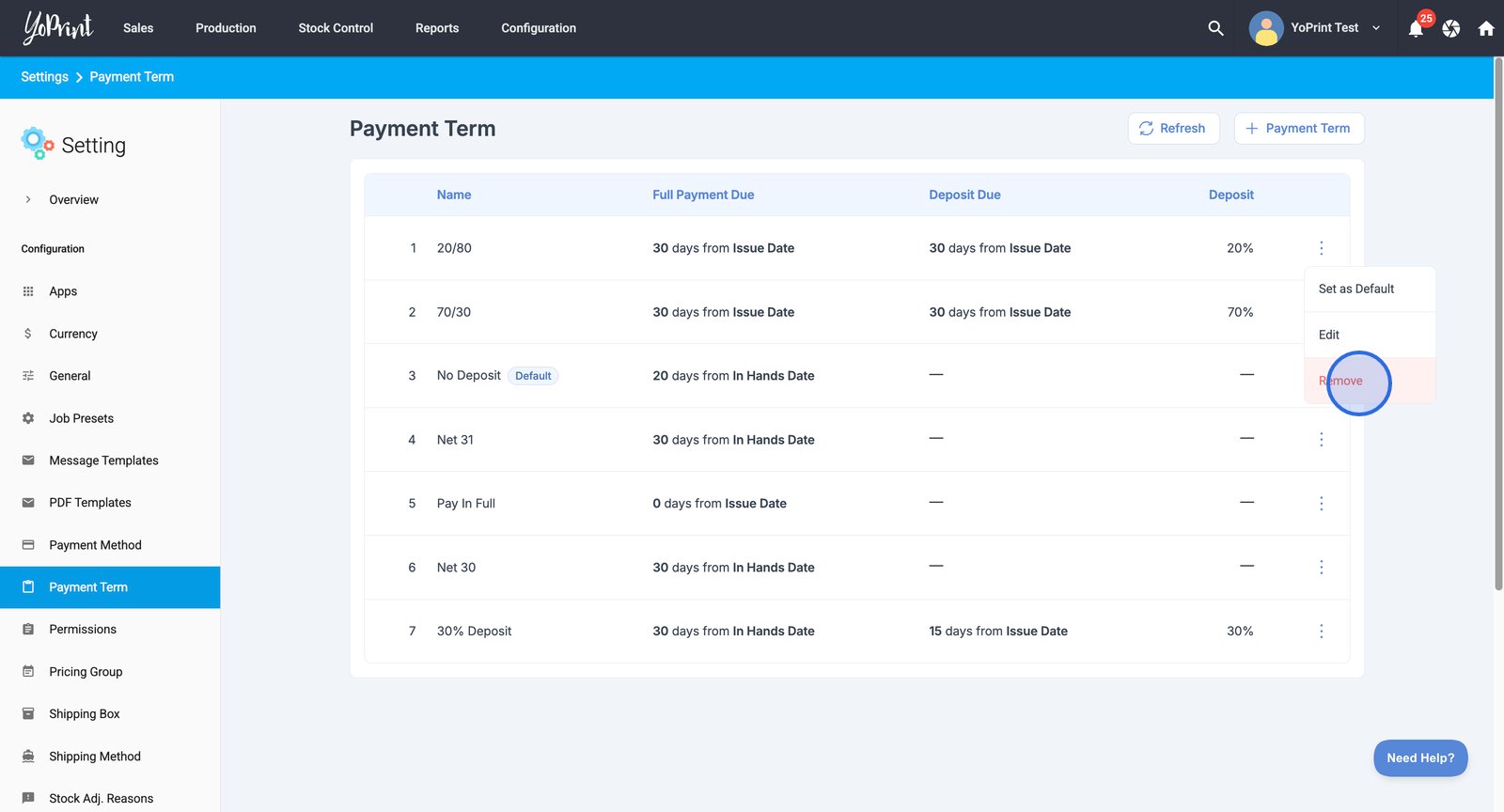Click the Refresh button
The height and width of the screenshot is (812, 1504).
(1173, 129)
